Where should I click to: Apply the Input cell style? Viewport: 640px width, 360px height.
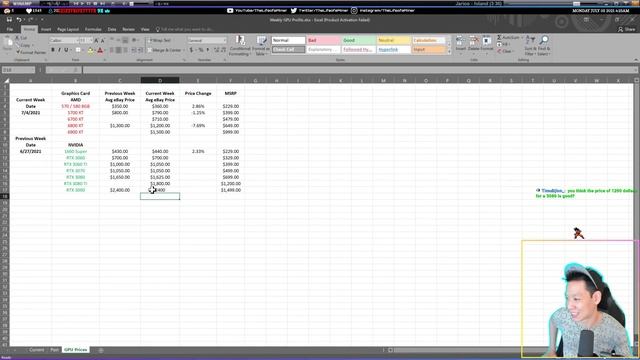pyautogui.click(x=429, y=49)
